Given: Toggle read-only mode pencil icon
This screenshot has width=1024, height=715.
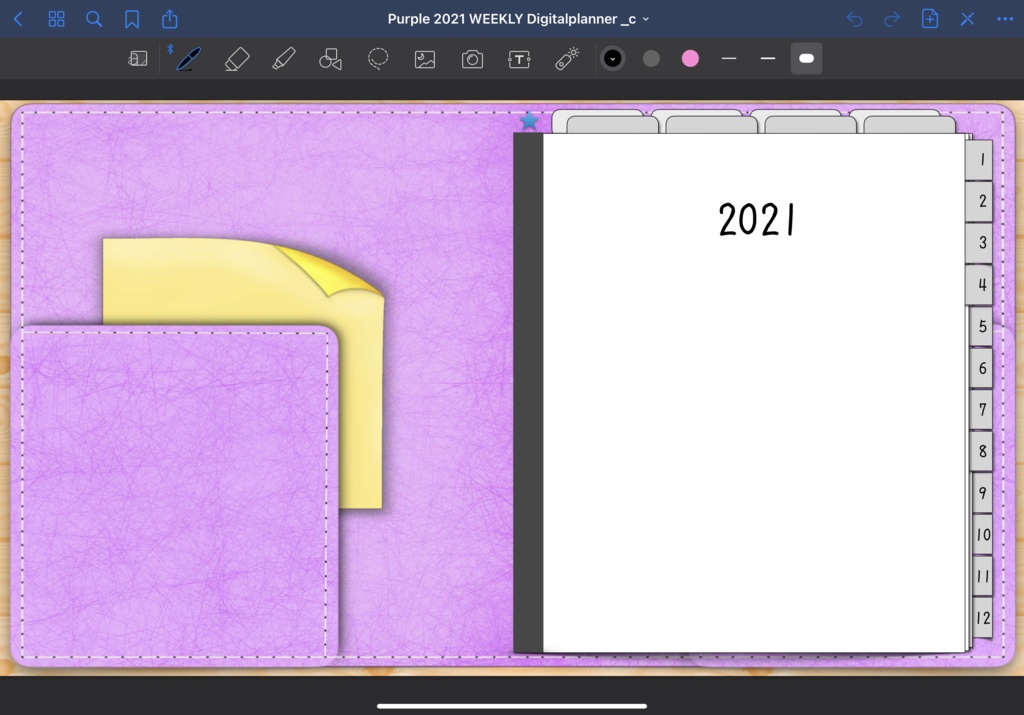Looking at the screenshot, I should tap(967, 19).
